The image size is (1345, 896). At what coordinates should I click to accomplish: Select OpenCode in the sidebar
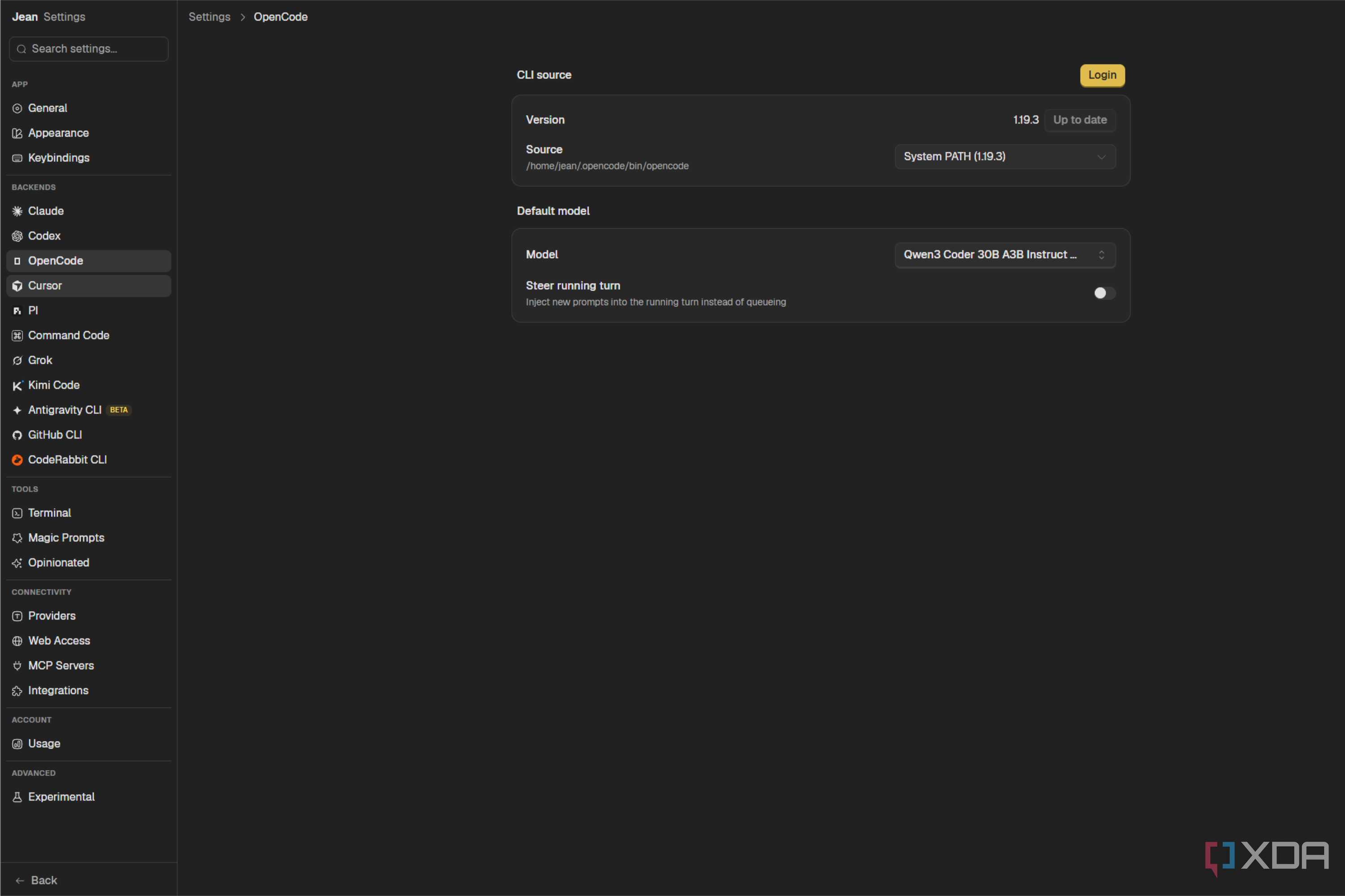point(89,261)
